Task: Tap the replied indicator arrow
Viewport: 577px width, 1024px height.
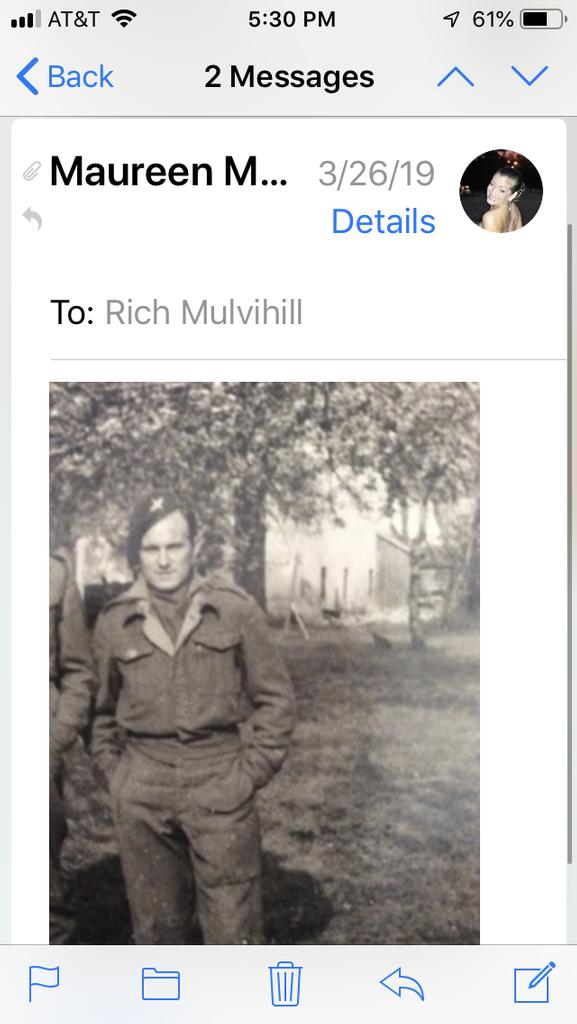Action: [32, 218]
